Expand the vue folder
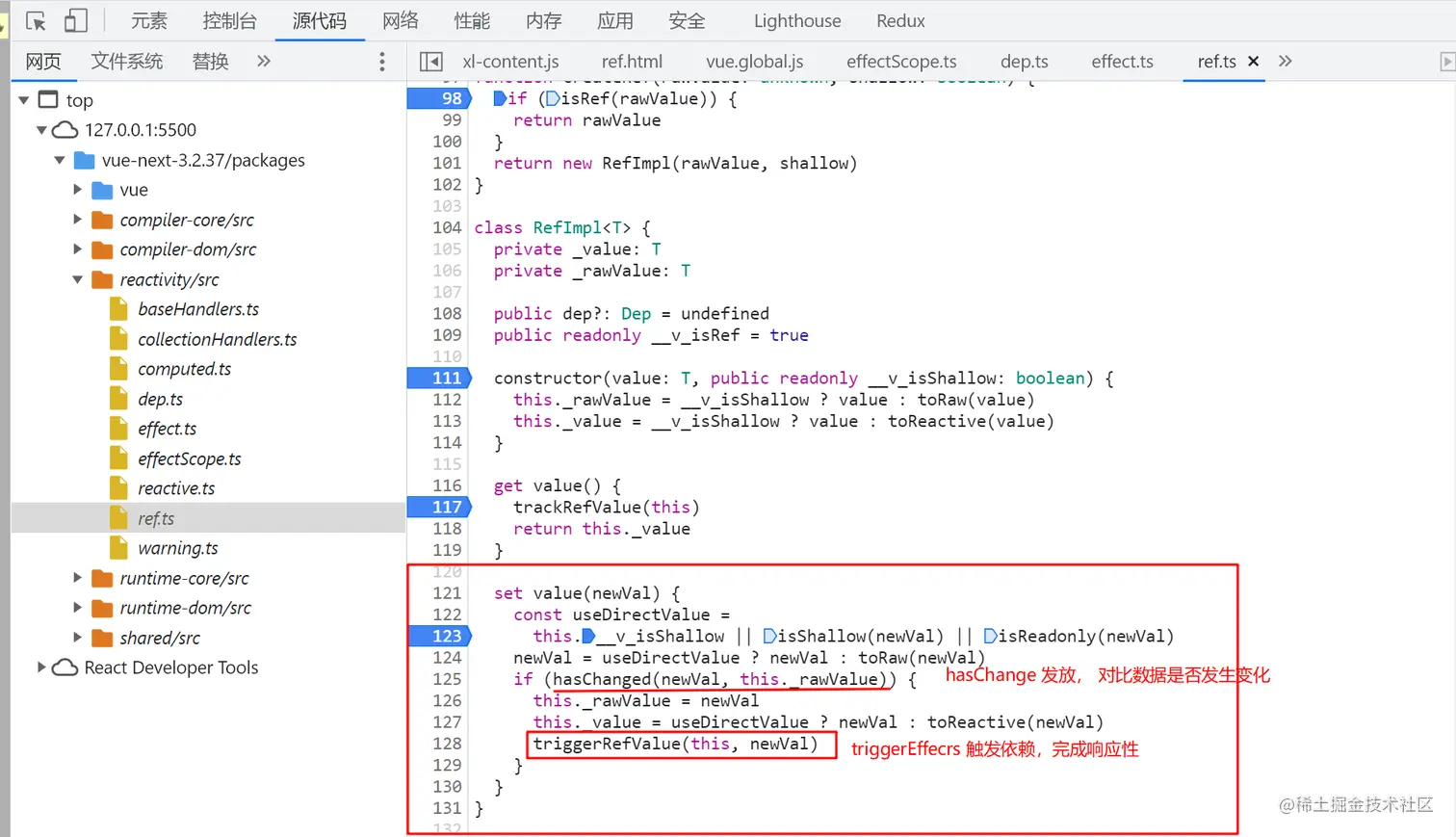This screenshot has height=837, width=1456. (78, 190)
